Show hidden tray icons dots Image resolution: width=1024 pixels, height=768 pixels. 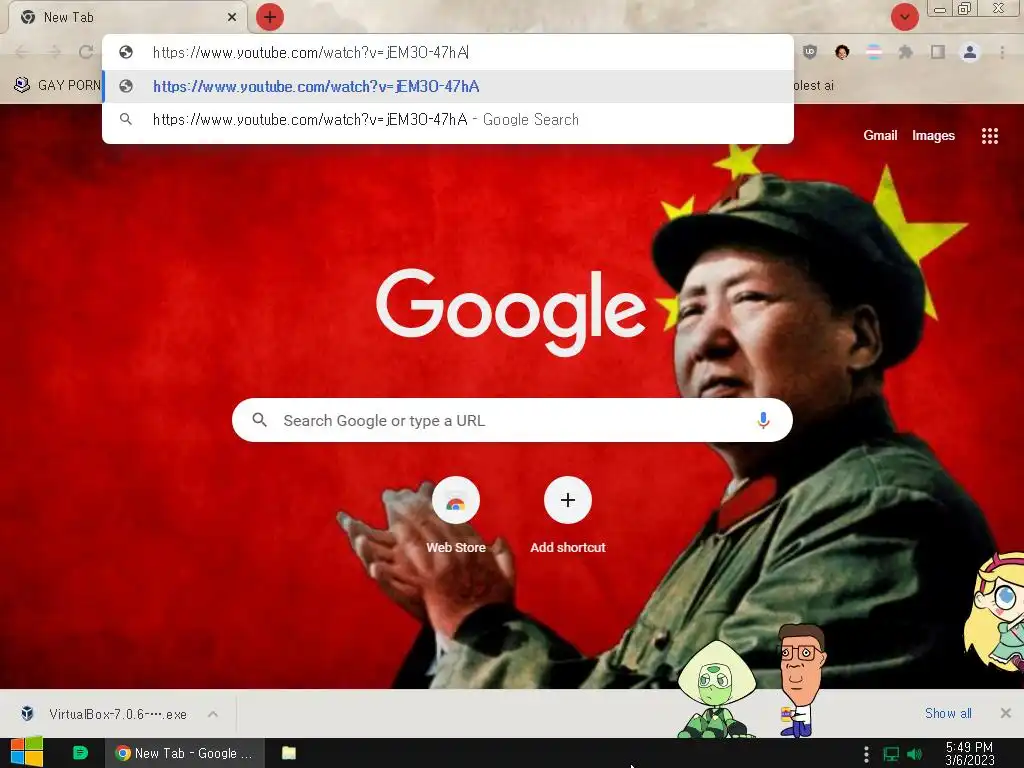pyautogui.click(x=866, y=754)
